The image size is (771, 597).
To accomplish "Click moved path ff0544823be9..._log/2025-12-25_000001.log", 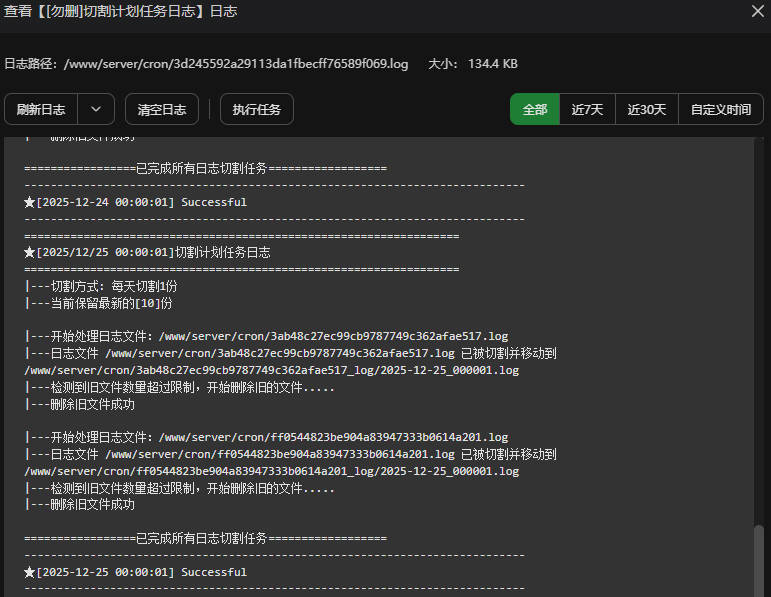I will pyautogui.click(x=272, y=471).
